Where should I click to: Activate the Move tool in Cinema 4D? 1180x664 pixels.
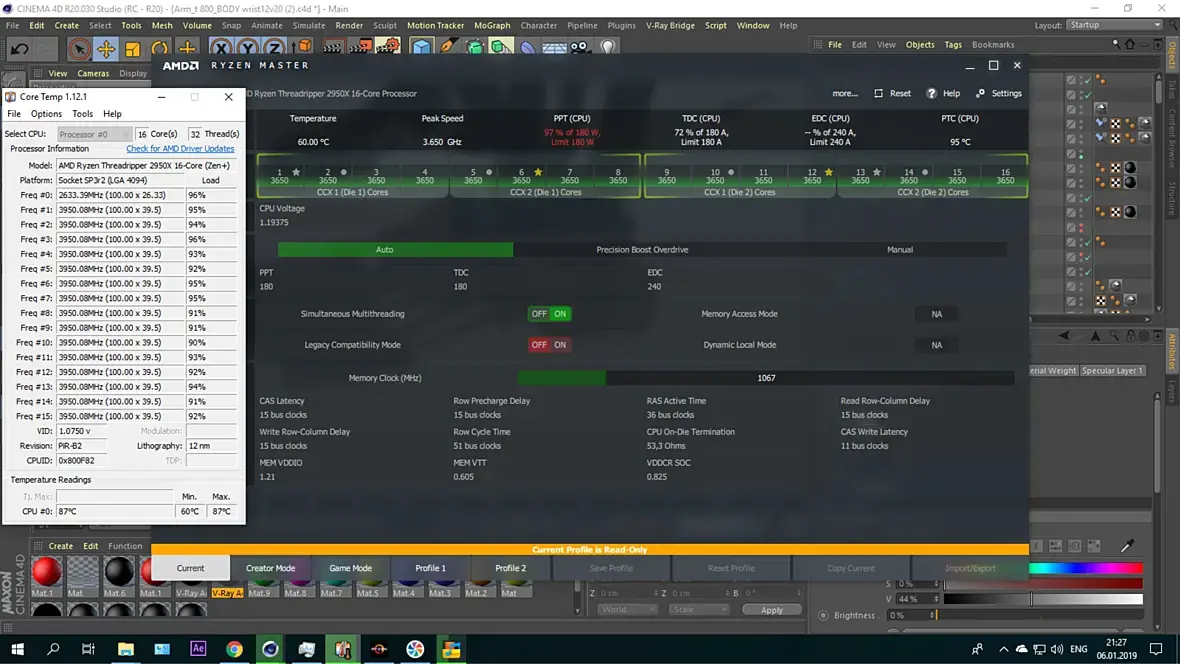pos(106,49)
